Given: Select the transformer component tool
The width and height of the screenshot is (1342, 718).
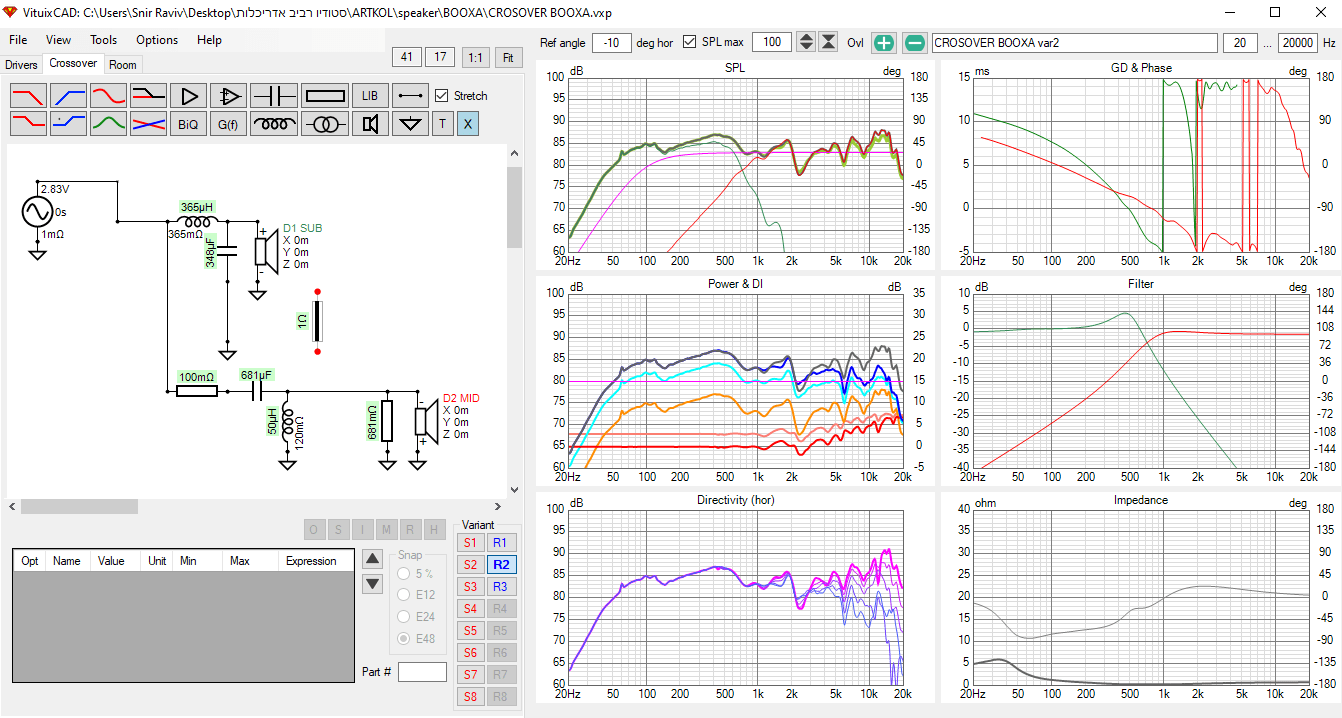Looking at the screenshot, I should pos(325,124).
